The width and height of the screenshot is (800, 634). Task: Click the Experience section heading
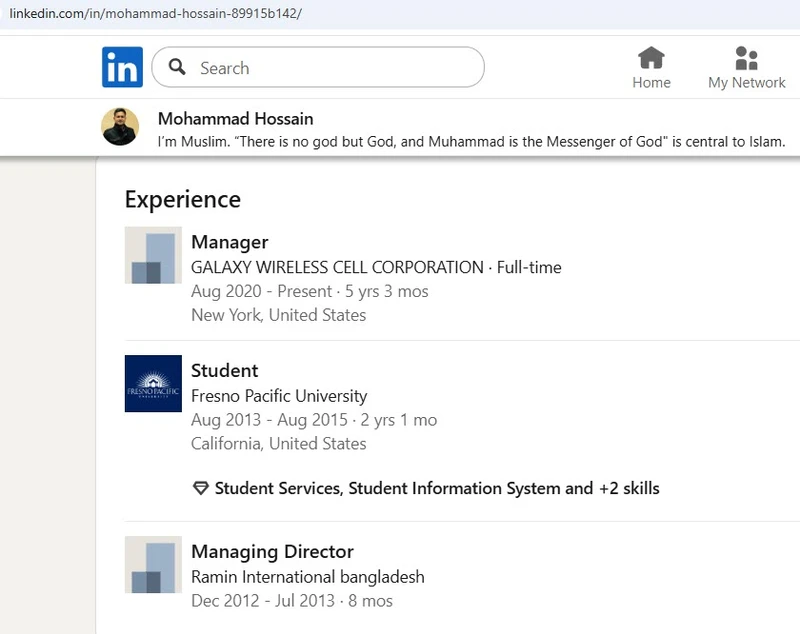click(x=183, y=199)
